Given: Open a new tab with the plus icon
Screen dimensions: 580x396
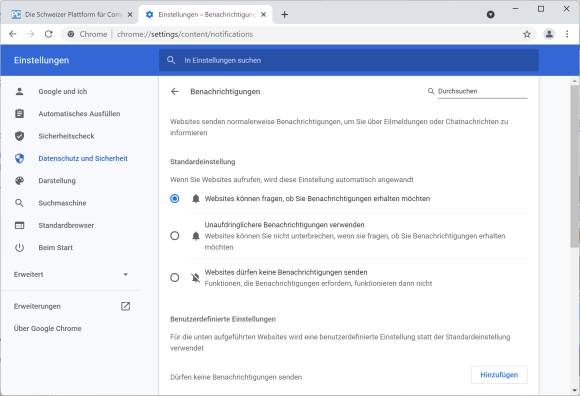Looking at the screenshot, I should [x=284, y=14].
